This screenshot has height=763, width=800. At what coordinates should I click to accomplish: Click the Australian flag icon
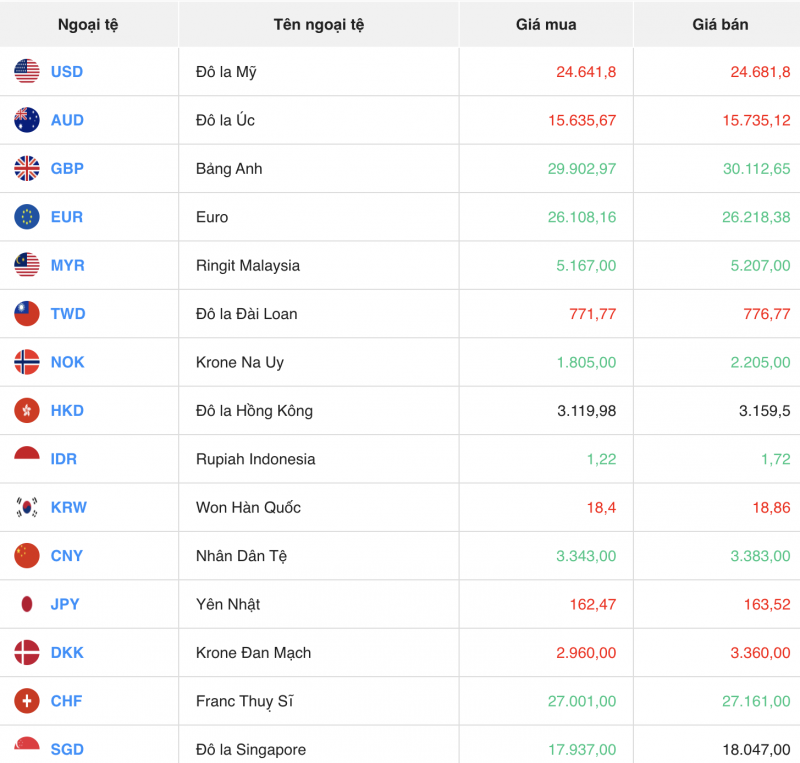(27, 120)
